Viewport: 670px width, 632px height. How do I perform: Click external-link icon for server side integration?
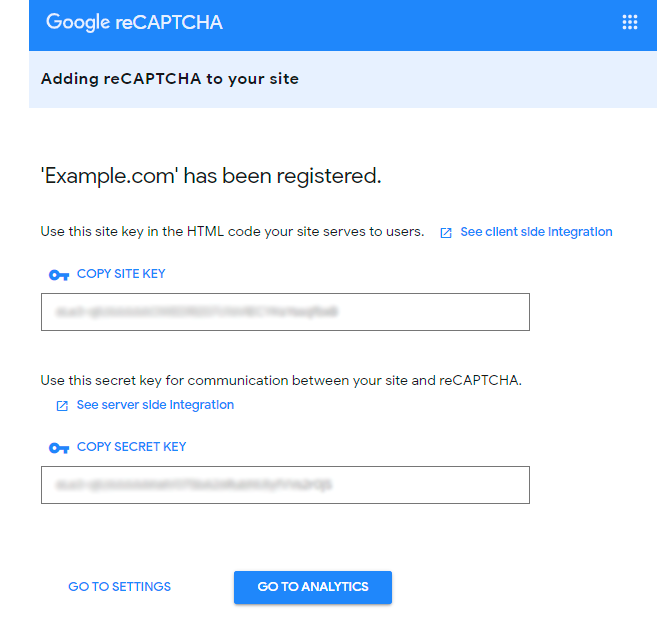click(x=62, y=406)
